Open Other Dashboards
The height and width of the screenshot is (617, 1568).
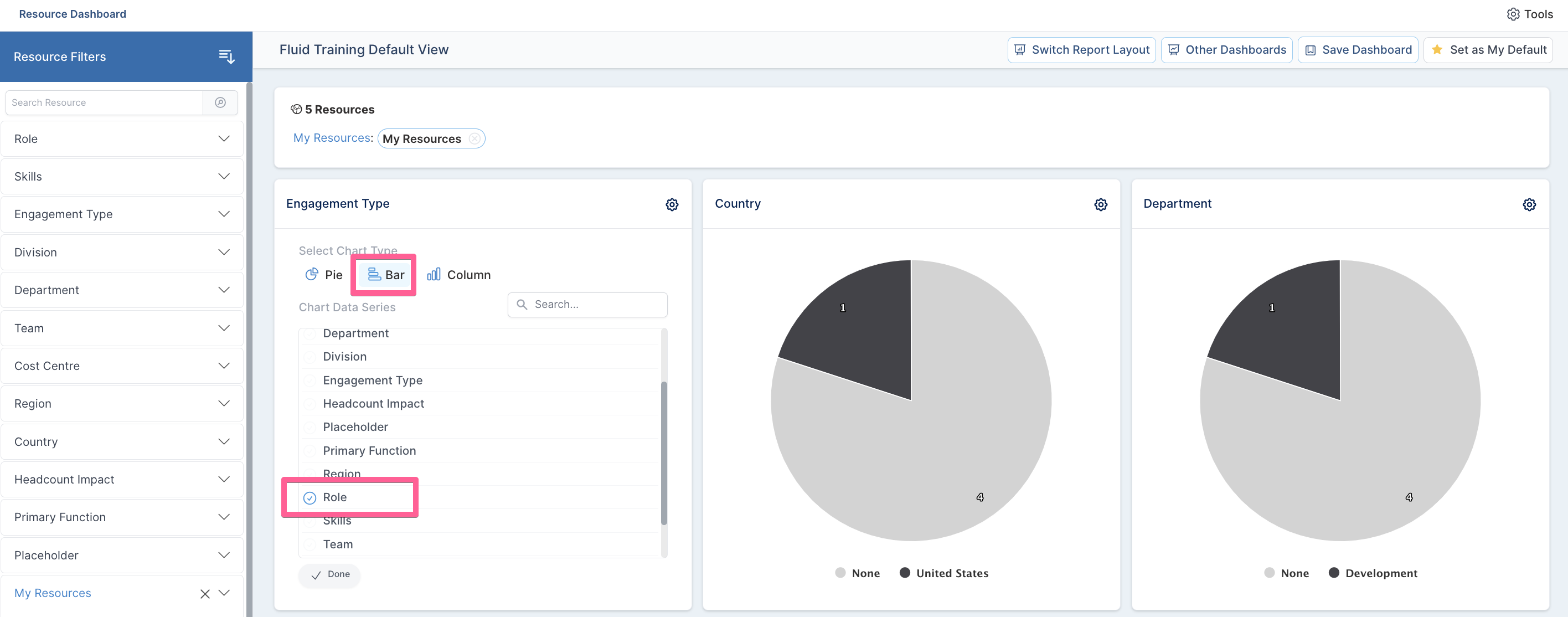[x=1226, y=50]
